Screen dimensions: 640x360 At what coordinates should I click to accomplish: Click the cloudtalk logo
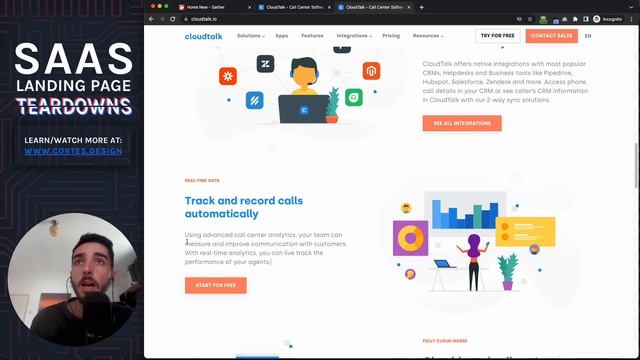(x=203, y=36)
